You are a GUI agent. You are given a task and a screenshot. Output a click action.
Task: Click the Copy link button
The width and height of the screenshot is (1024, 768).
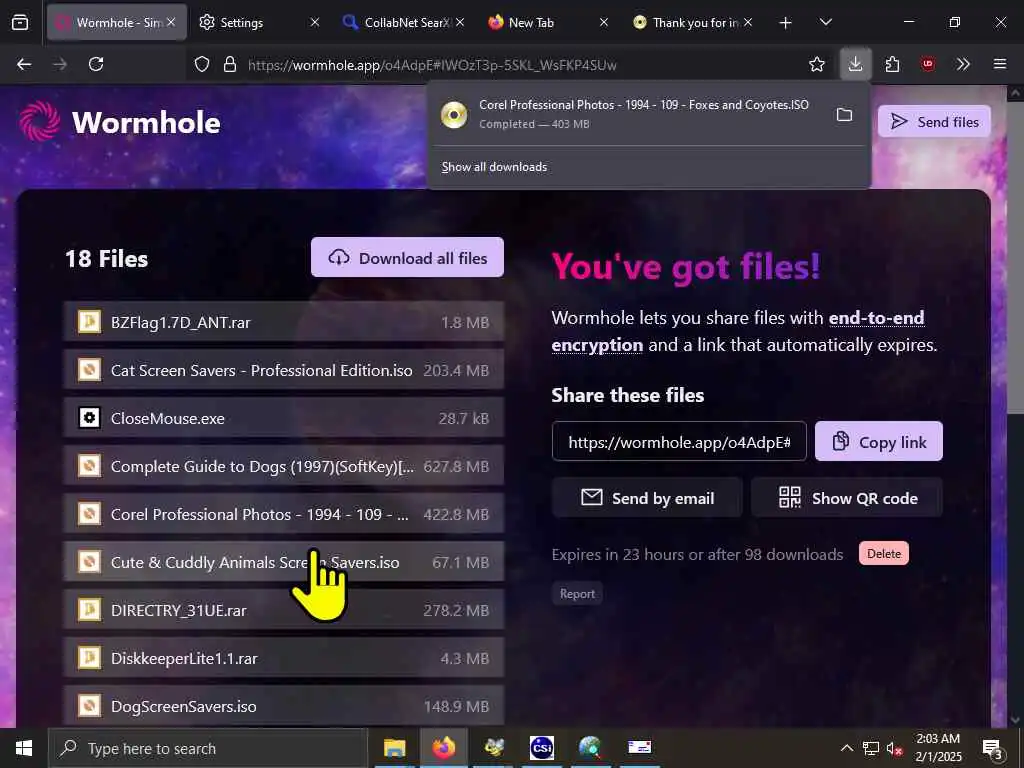[878, 441]
